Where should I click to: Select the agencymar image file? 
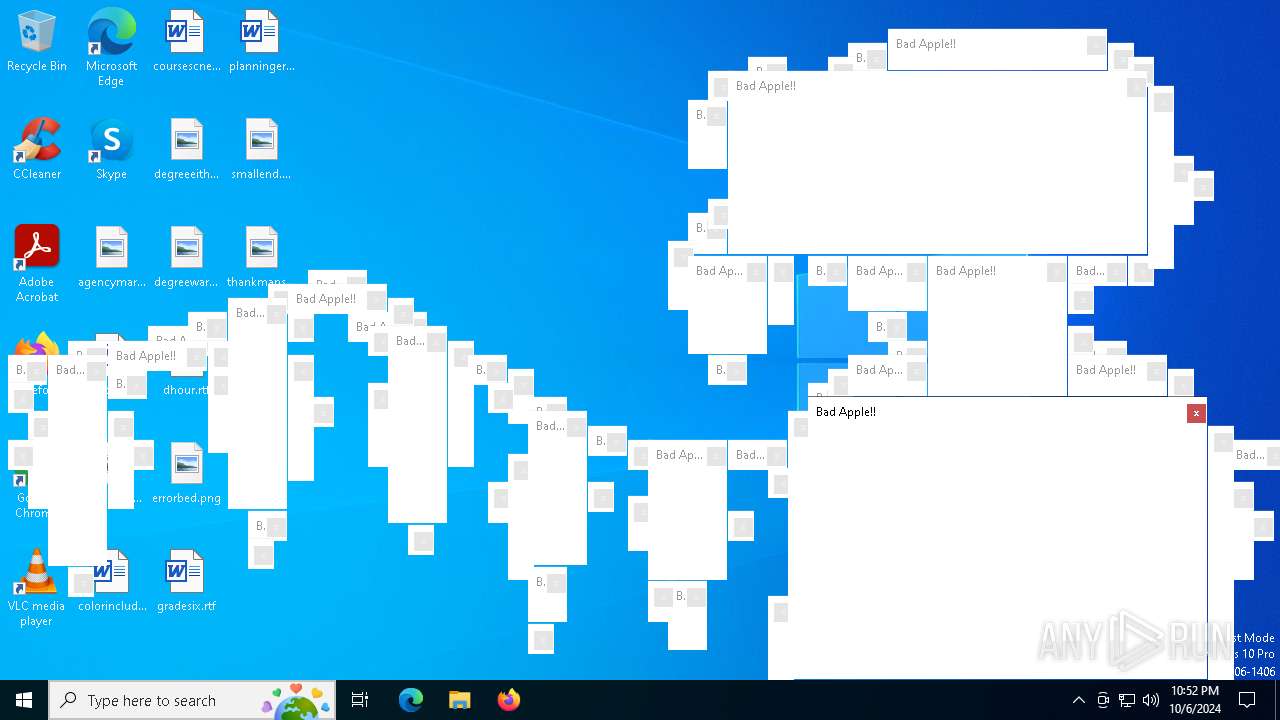[111, 258]
